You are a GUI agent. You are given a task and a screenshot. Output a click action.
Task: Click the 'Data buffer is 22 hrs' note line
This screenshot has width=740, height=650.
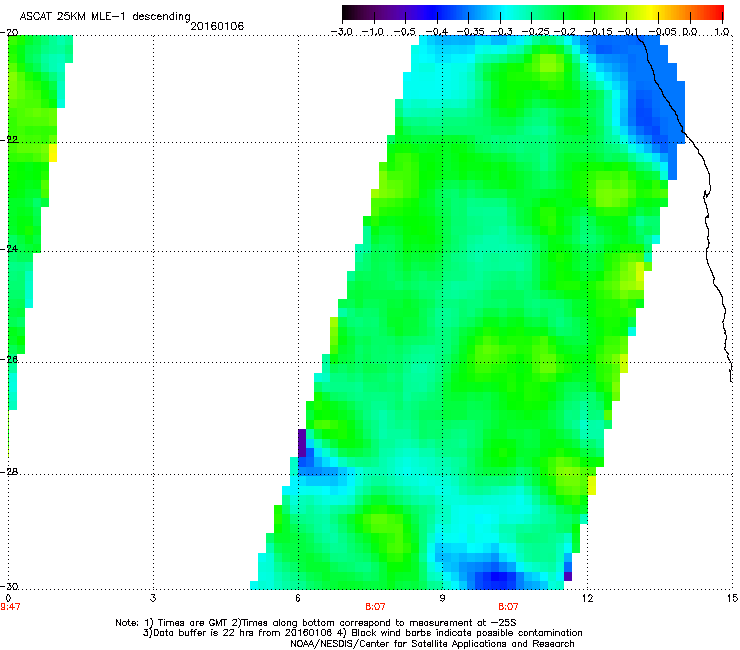tap(362, 633)
